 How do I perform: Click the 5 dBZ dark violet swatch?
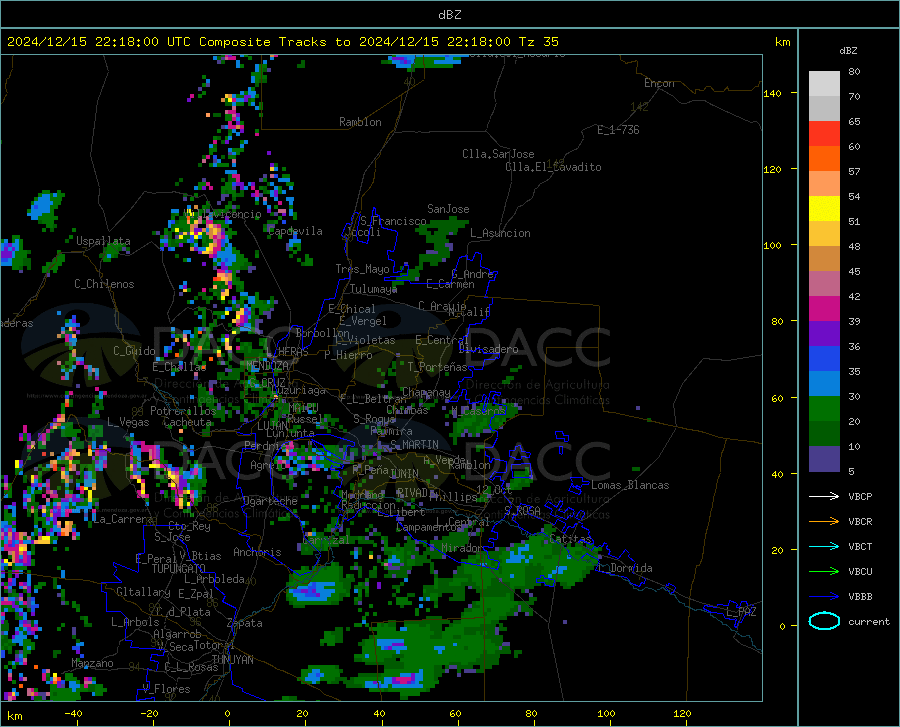pos(824,459)
